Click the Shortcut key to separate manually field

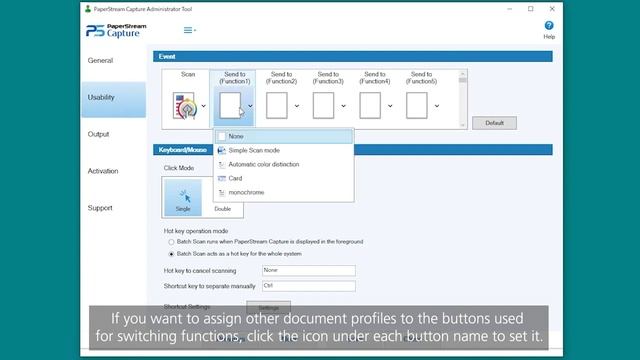coord(309,286)
